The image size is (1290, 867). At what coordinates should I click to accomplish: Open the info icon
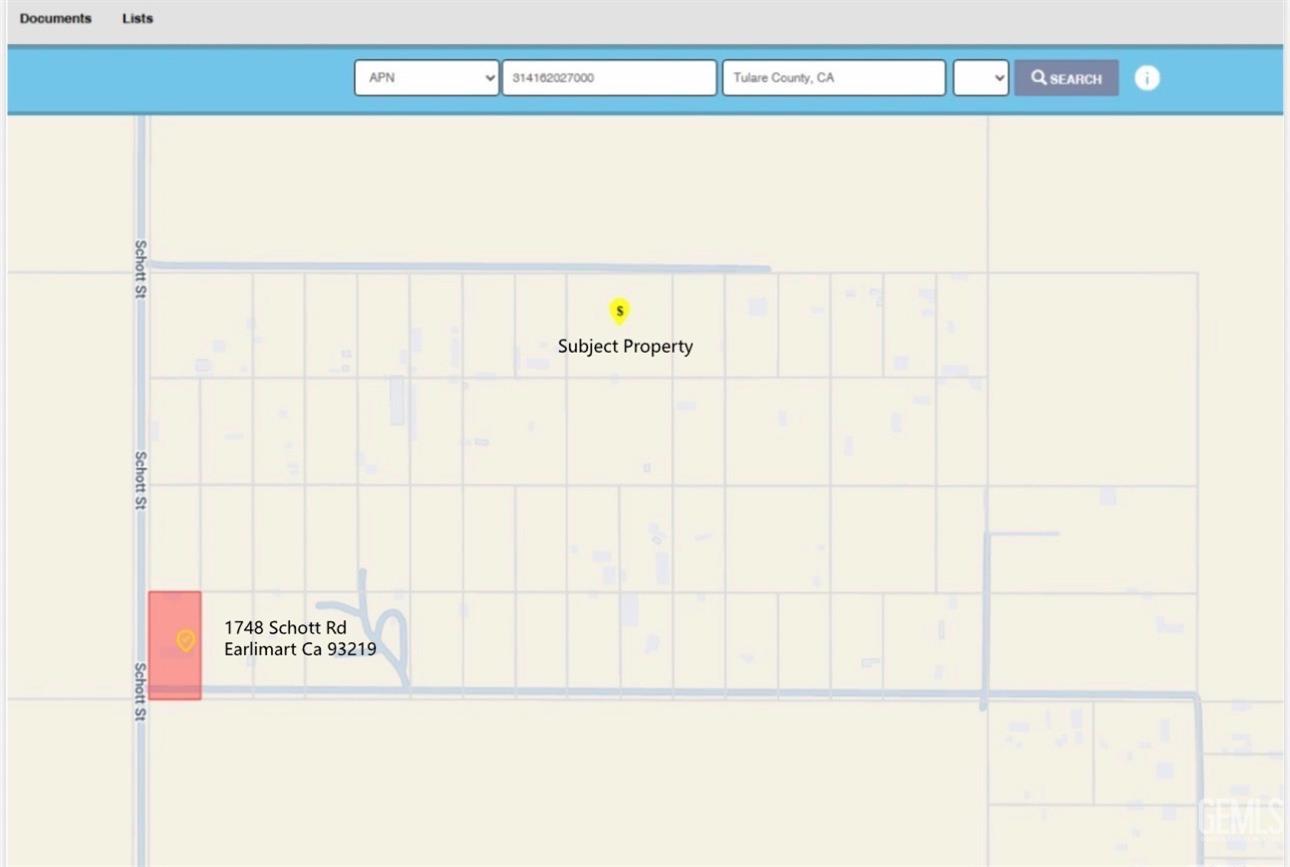(x=1147, y=78)
